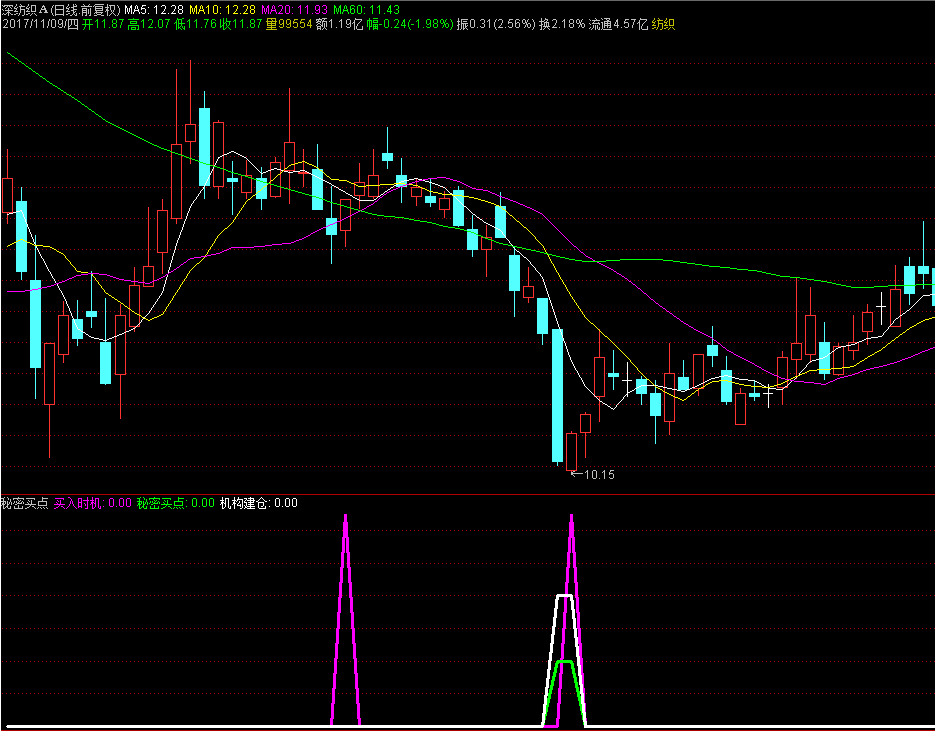Click the close price 收11.87
This screenshot has height=731, width=935.
241,24
